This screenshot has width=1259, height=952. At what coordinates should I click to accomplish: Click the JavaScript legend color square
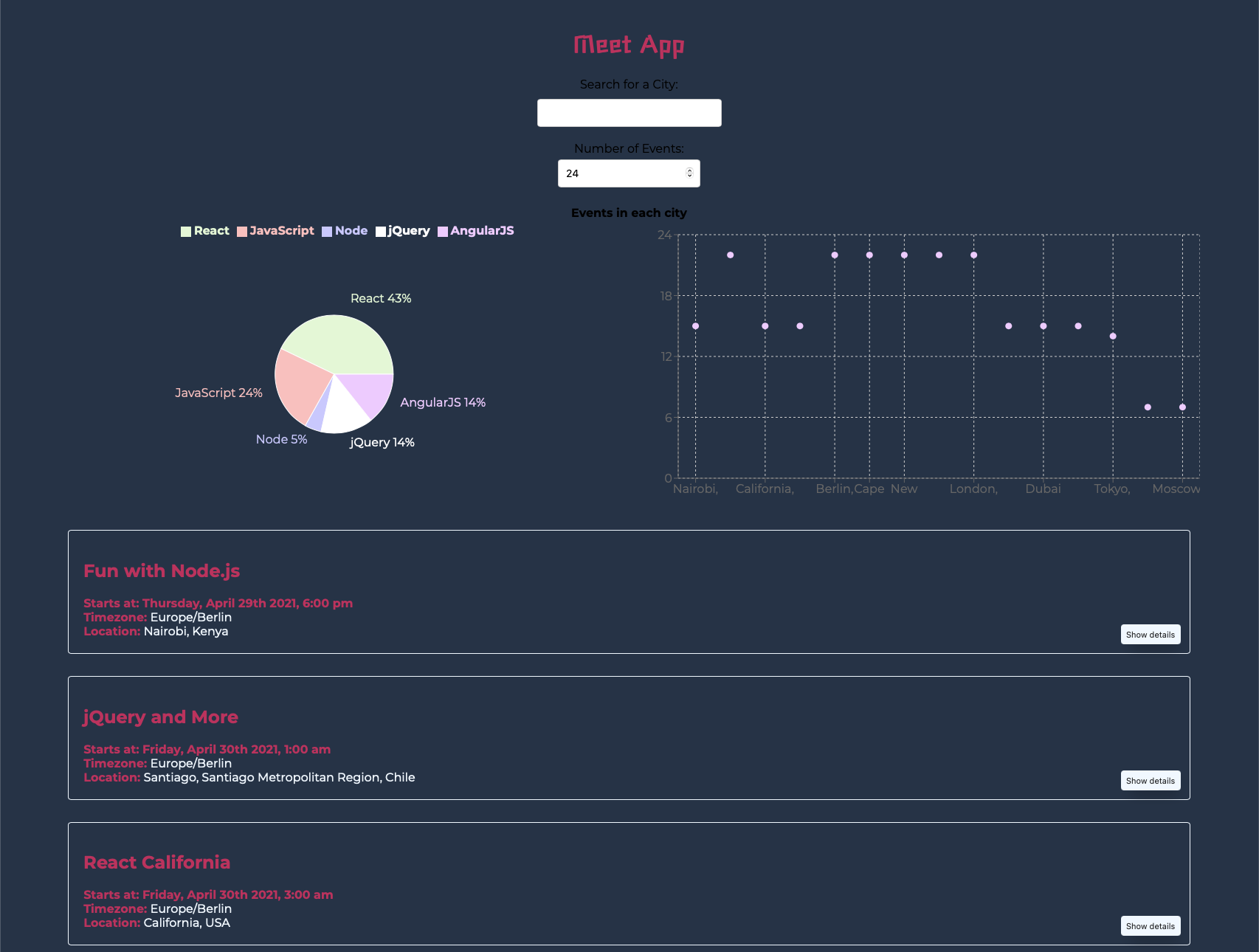click(x=242, y=232)
